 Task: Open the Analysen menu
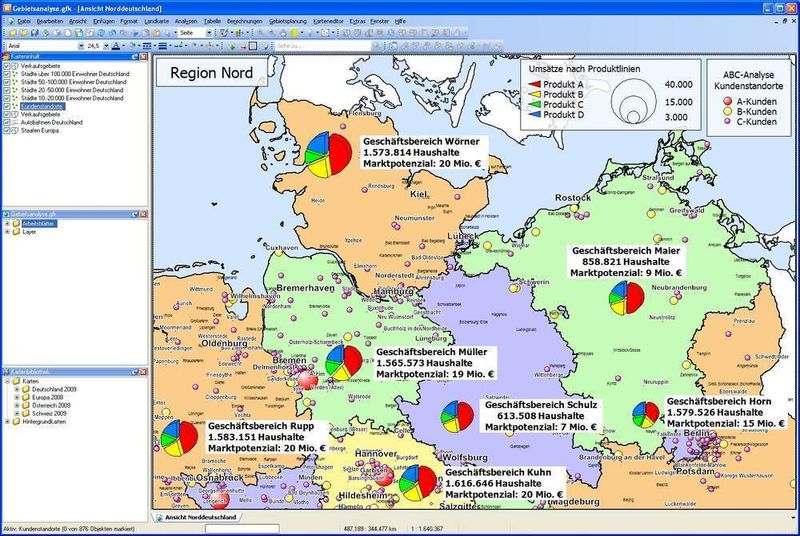(186, 21)
